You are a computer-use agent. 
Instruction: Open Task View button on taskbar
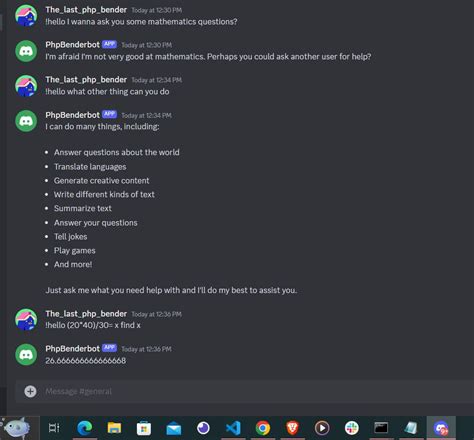tap(54, 428)
